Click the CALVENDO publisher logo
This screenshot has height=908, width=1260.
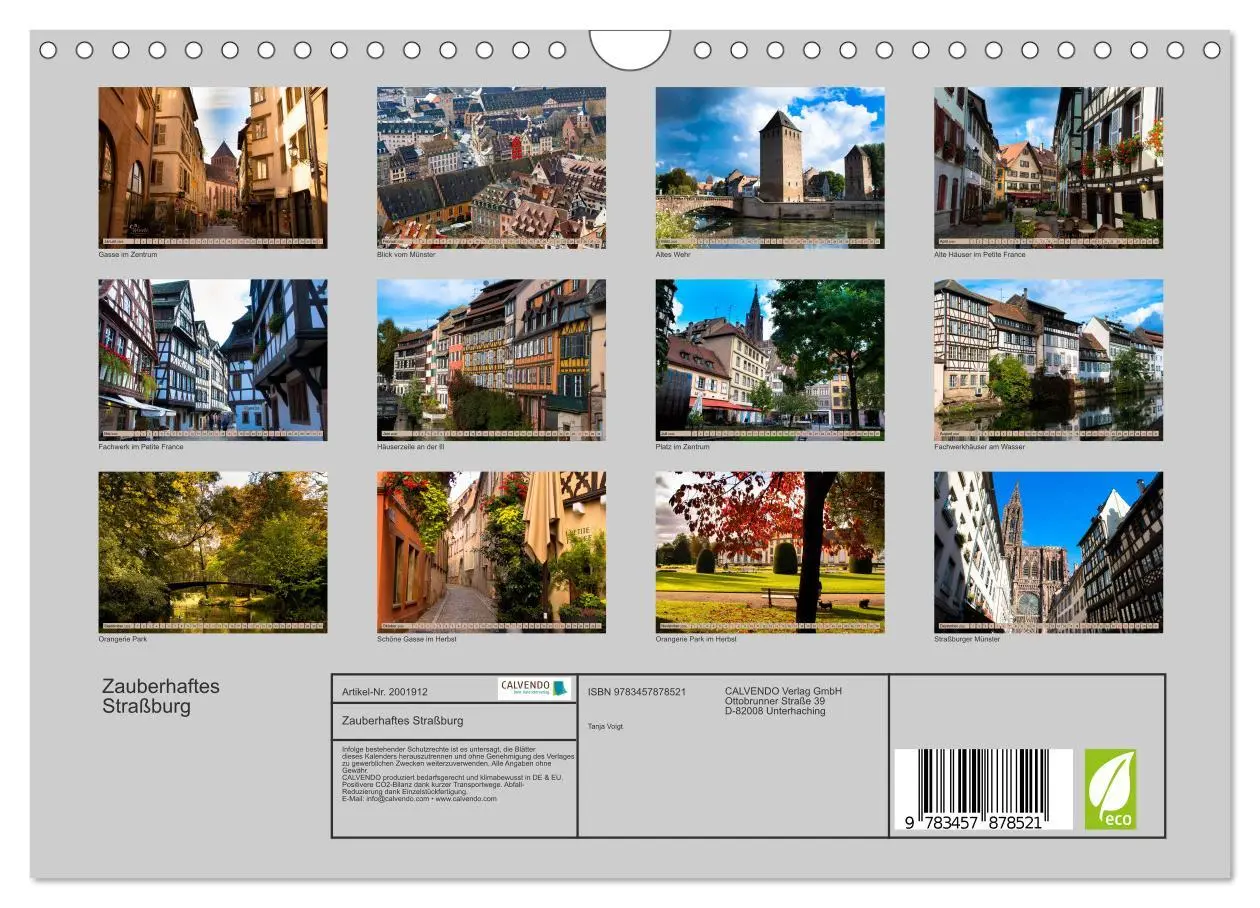[528, 690]
